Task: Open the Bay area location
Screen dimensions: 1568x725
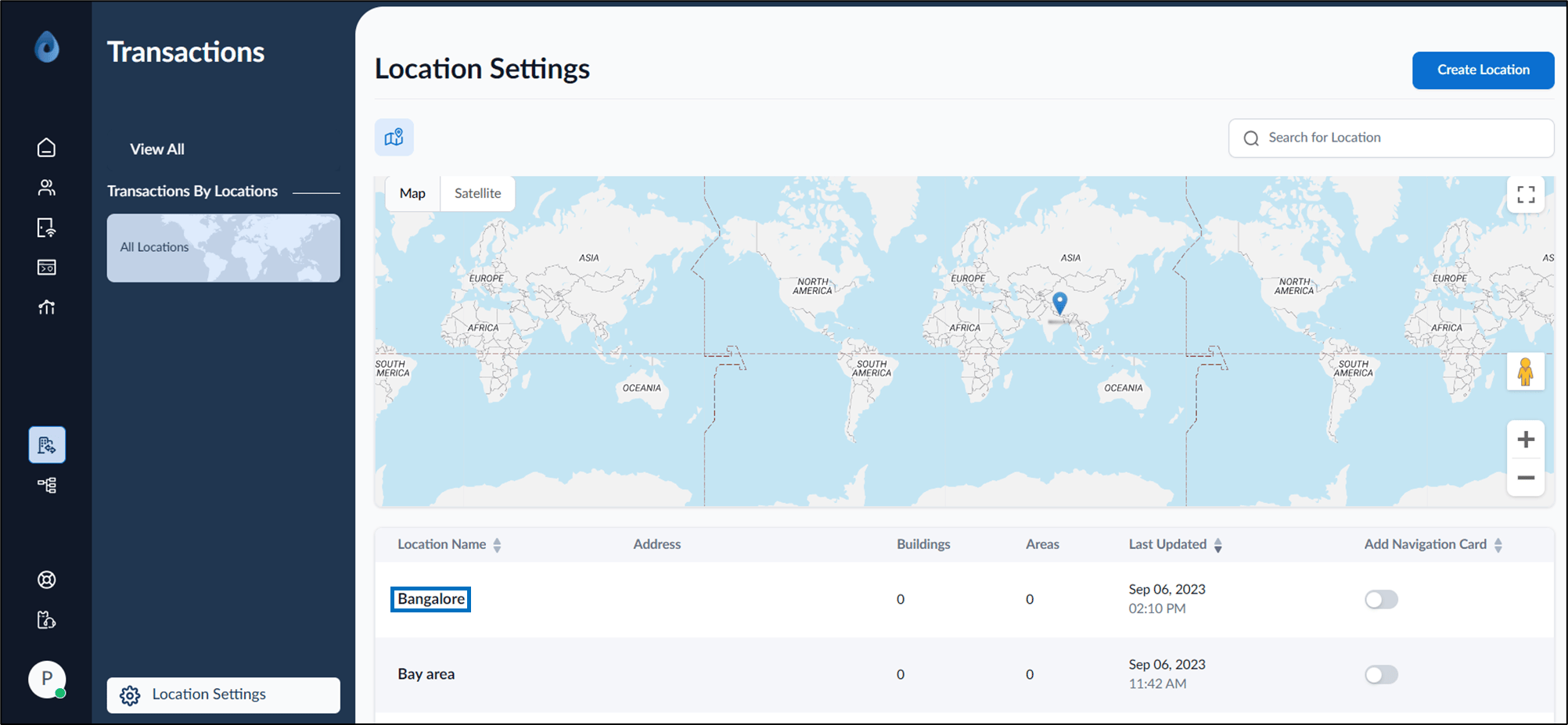Action: [x=426, y=674]
